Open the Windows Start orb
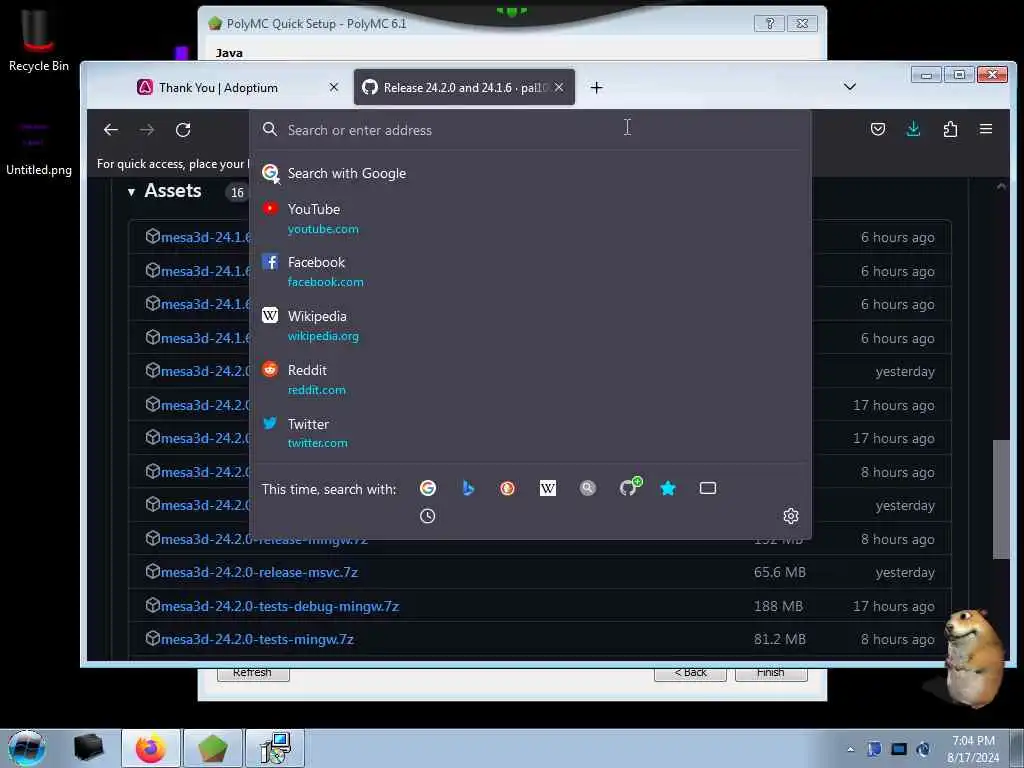1024x768 pixels. click(26, 748)
